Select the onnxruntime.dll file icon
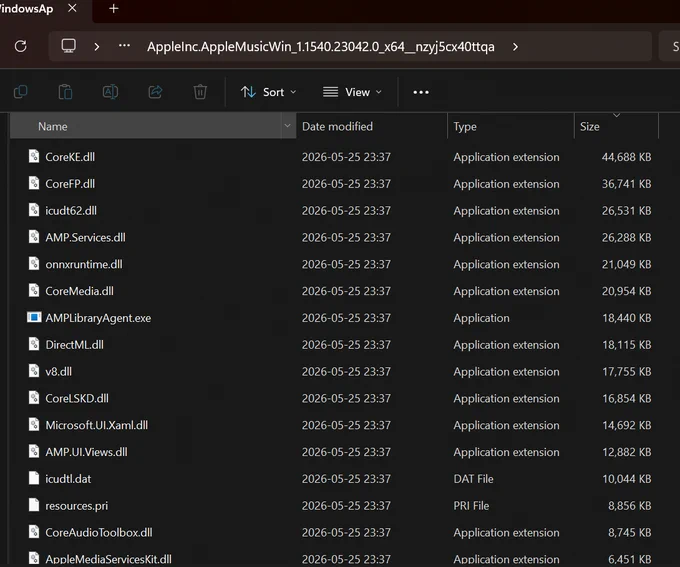Viewport: 680px width, 567px height. point(34,264)
